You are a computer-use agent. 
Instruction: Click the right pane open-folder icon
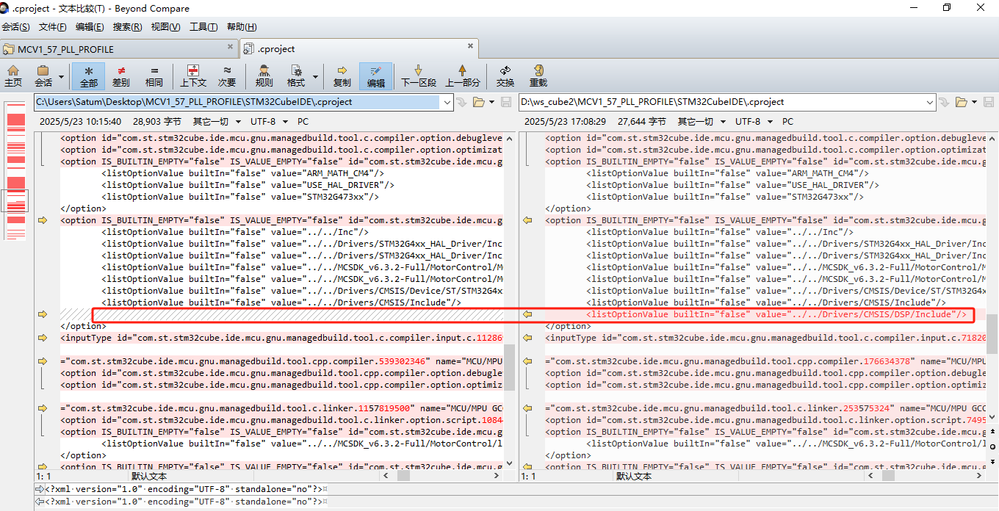click(x=961, y=102)
